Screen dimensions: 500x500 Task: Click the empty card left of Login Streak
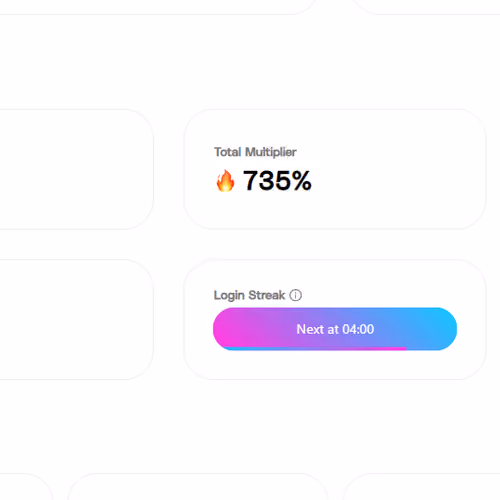[76, 319]
